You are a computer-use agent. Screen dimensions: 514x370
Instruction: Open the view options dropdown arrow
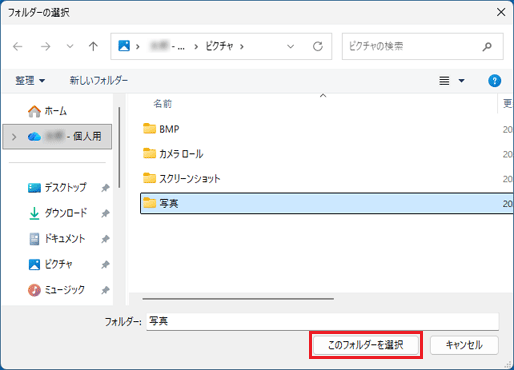[462, 81]
